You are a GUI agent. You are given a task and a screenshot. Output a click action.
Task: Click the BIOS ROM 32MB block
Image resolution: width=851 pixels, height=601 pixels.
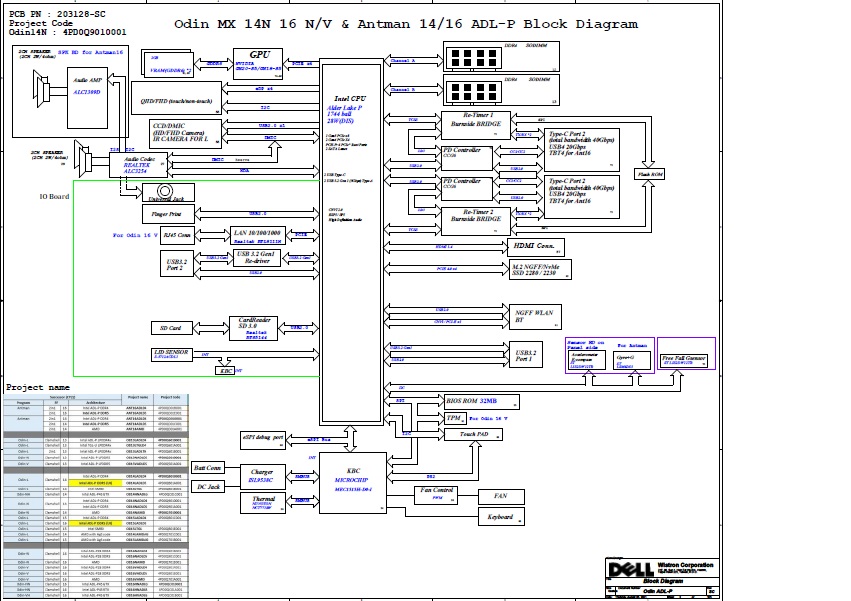point(482,401)
